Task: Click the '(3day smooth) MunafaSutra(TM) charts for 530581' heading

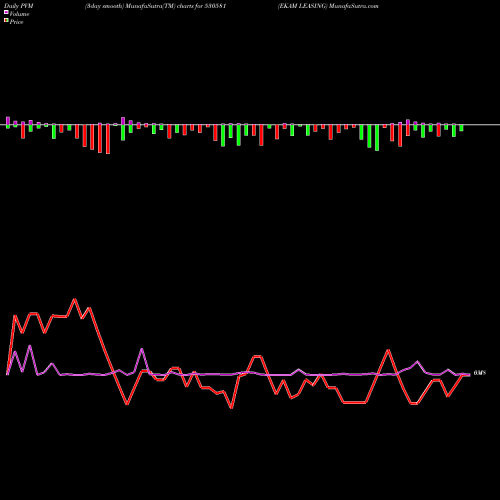Action: pyautogui.click(x=156, y=6)
